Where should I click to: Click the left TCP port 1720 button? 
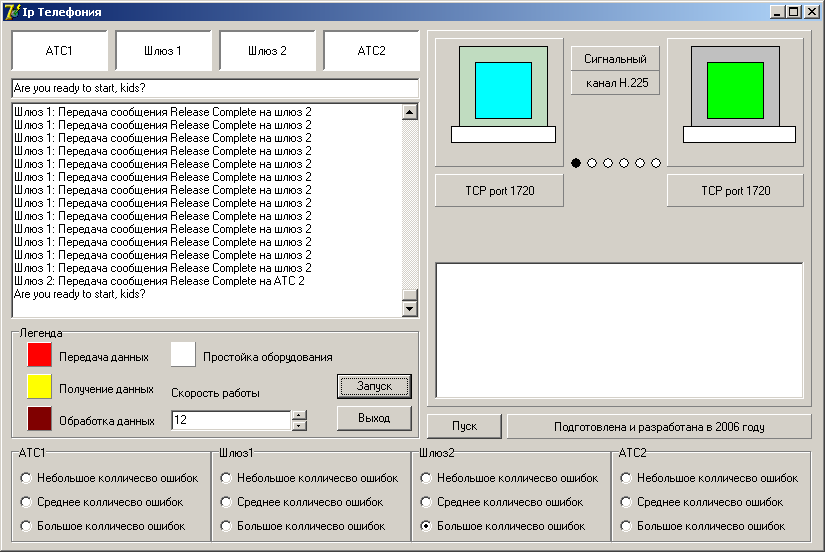tap(499, 190)
